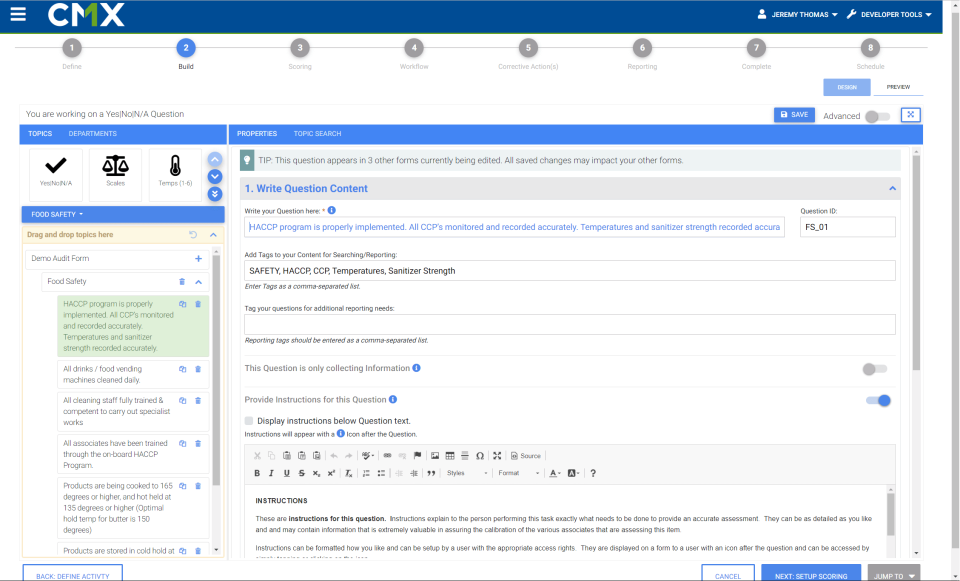Click the undo icon in drag-and-drop header

193,234
